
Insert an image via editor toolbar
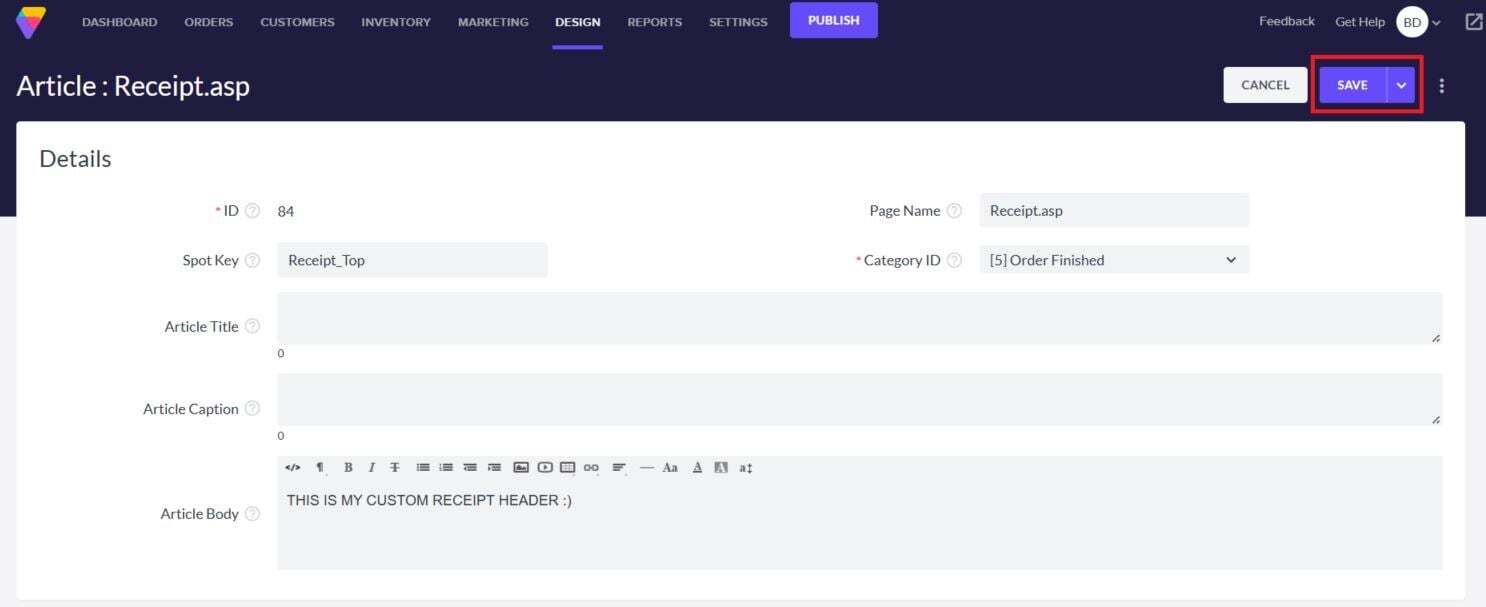tap(521, 467)
